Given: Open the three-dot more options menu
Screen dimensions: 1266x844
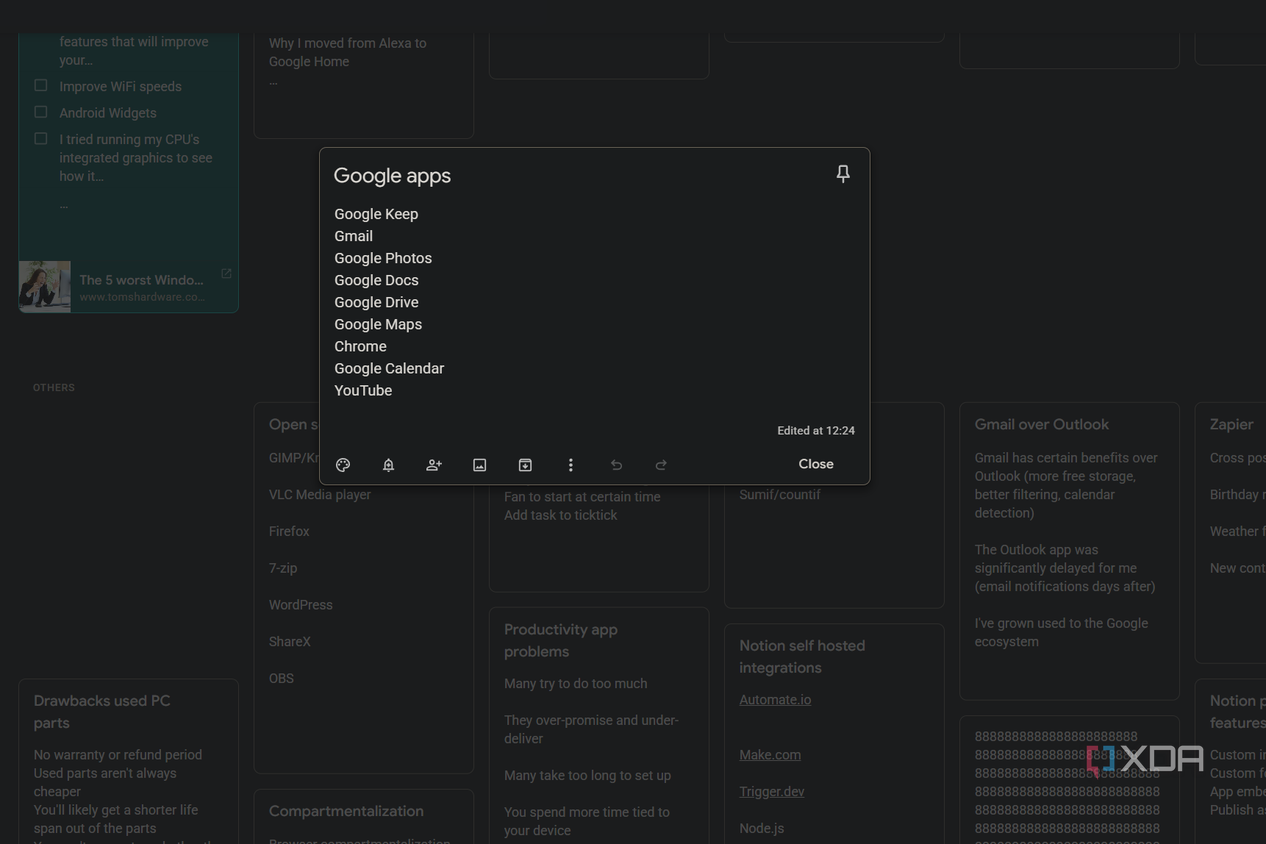Looking at the screenshot, I should (x=571, y=465).
